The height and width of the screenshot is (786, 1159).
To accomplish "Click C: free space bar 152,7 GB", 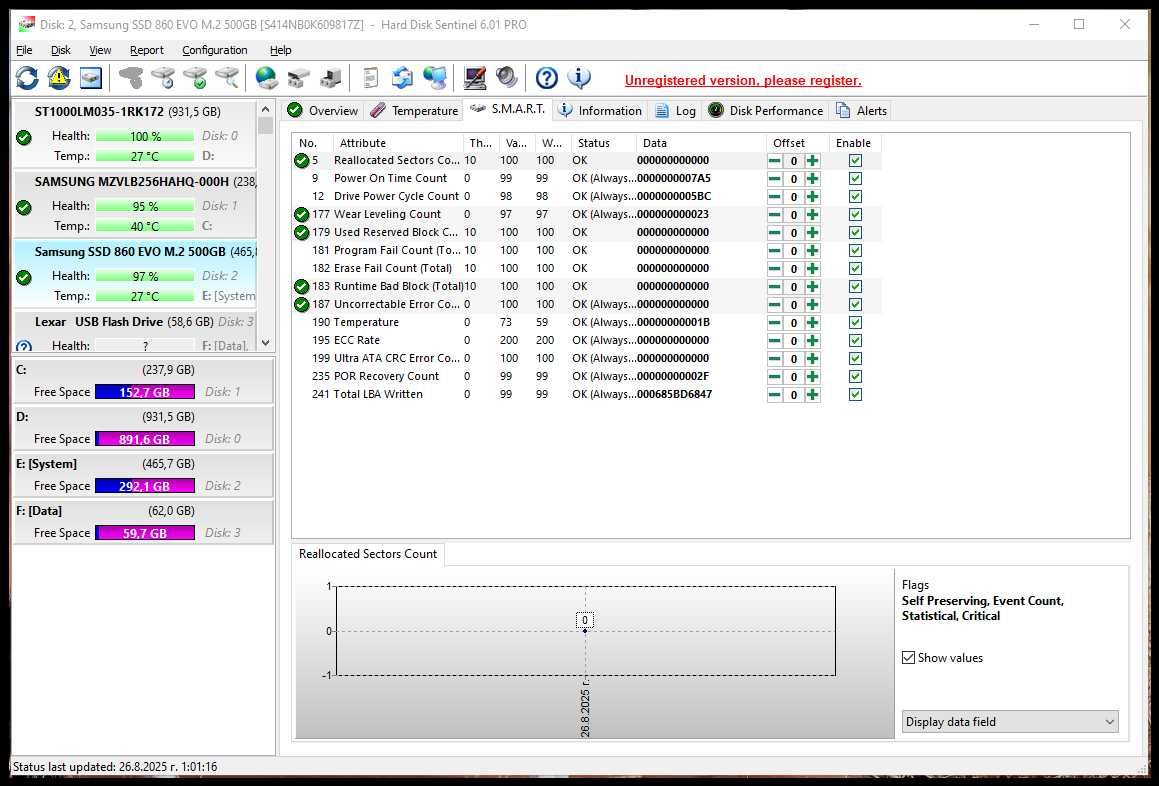I will [x=145, y=392].
